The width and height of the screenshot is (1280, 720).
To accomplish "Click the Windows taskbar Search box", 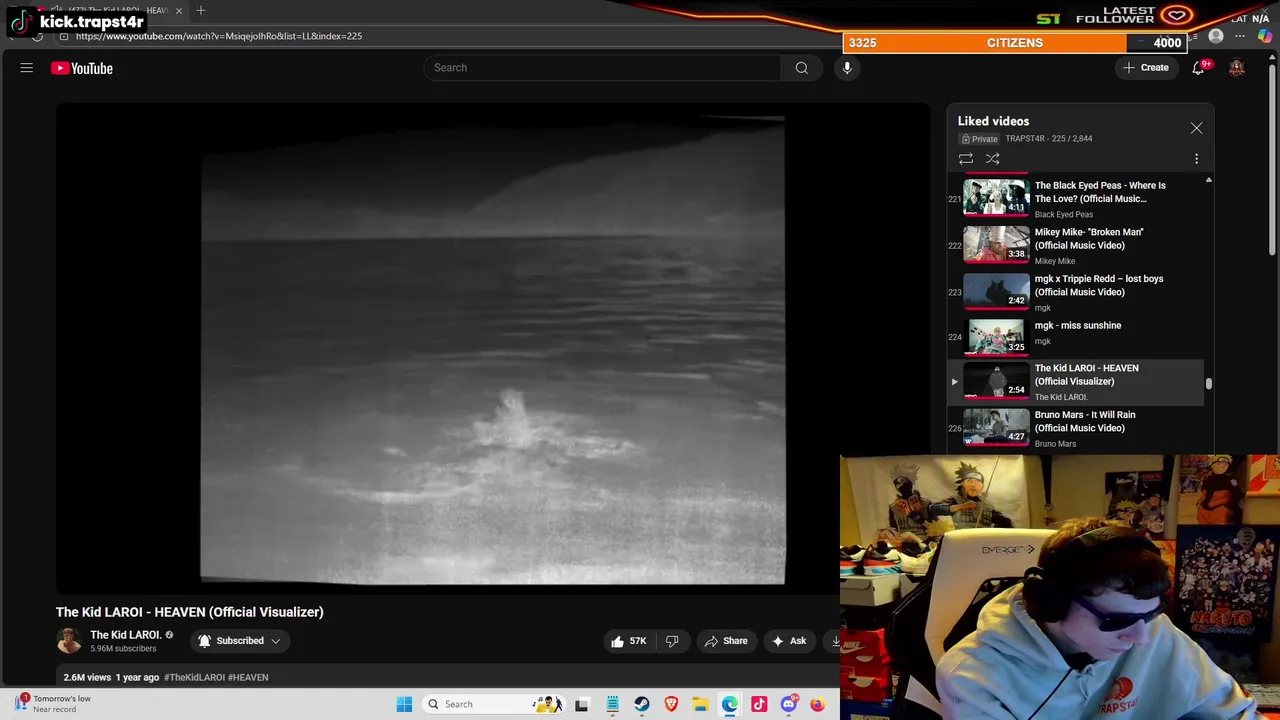I will pyautogui.click(x=495, y=704).
